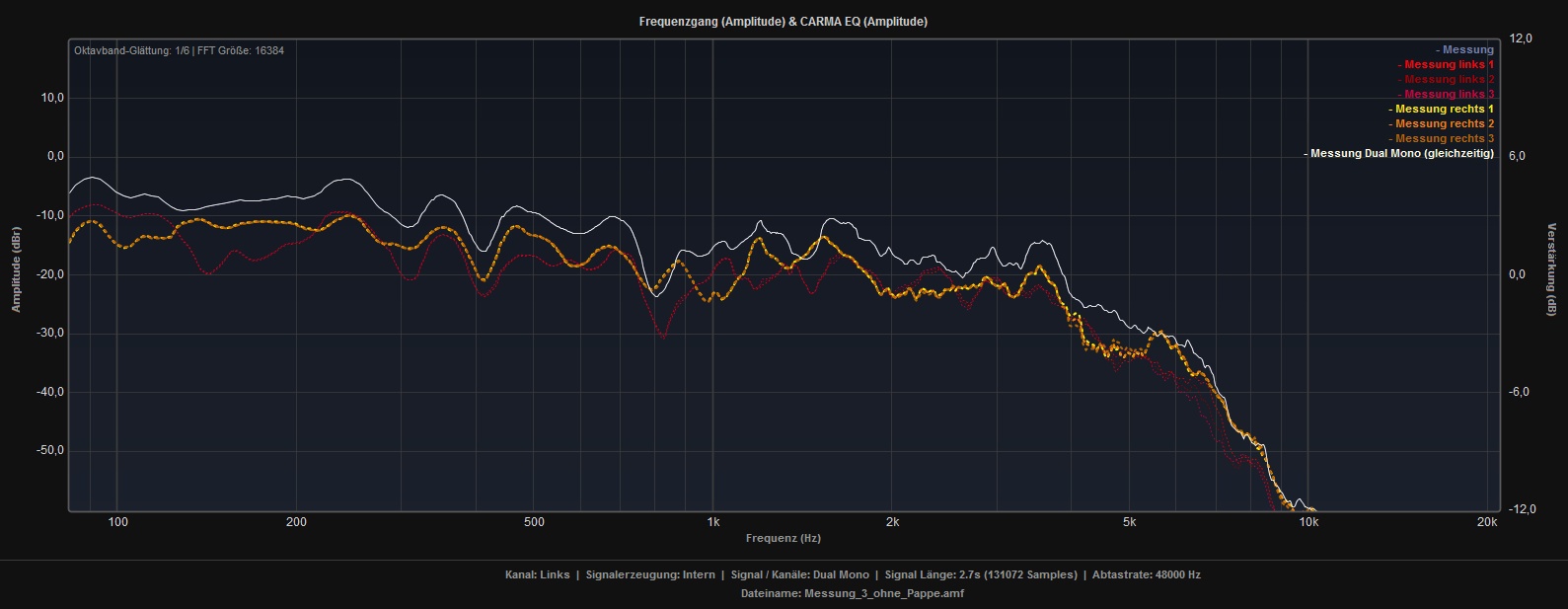Click the 'Abtastrate: 48000 Hz' footer text
This screenshot has height=609, width=1568.
click(1146, 574)
